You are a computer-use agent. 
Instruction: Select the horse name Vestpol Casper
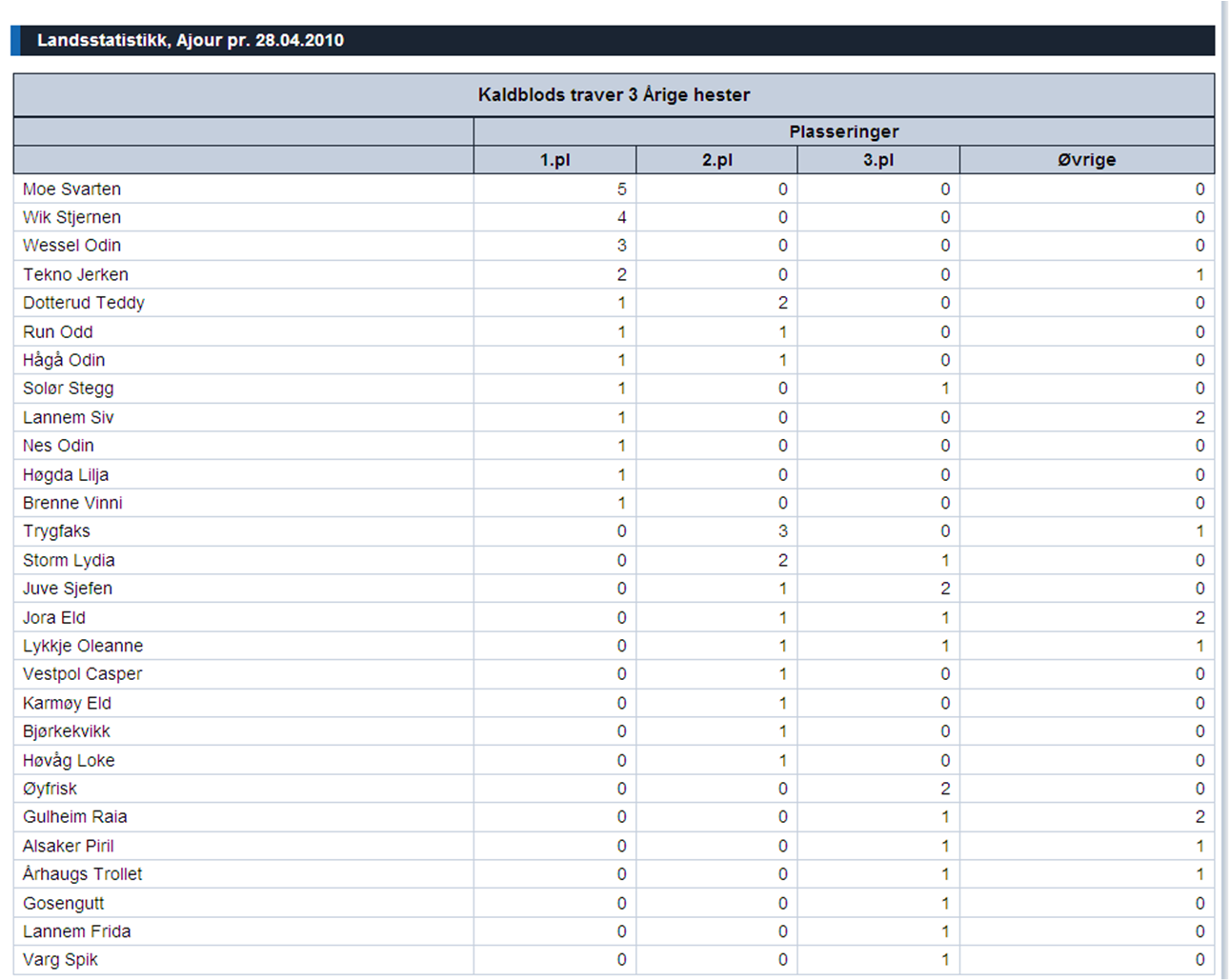point(82,674)
